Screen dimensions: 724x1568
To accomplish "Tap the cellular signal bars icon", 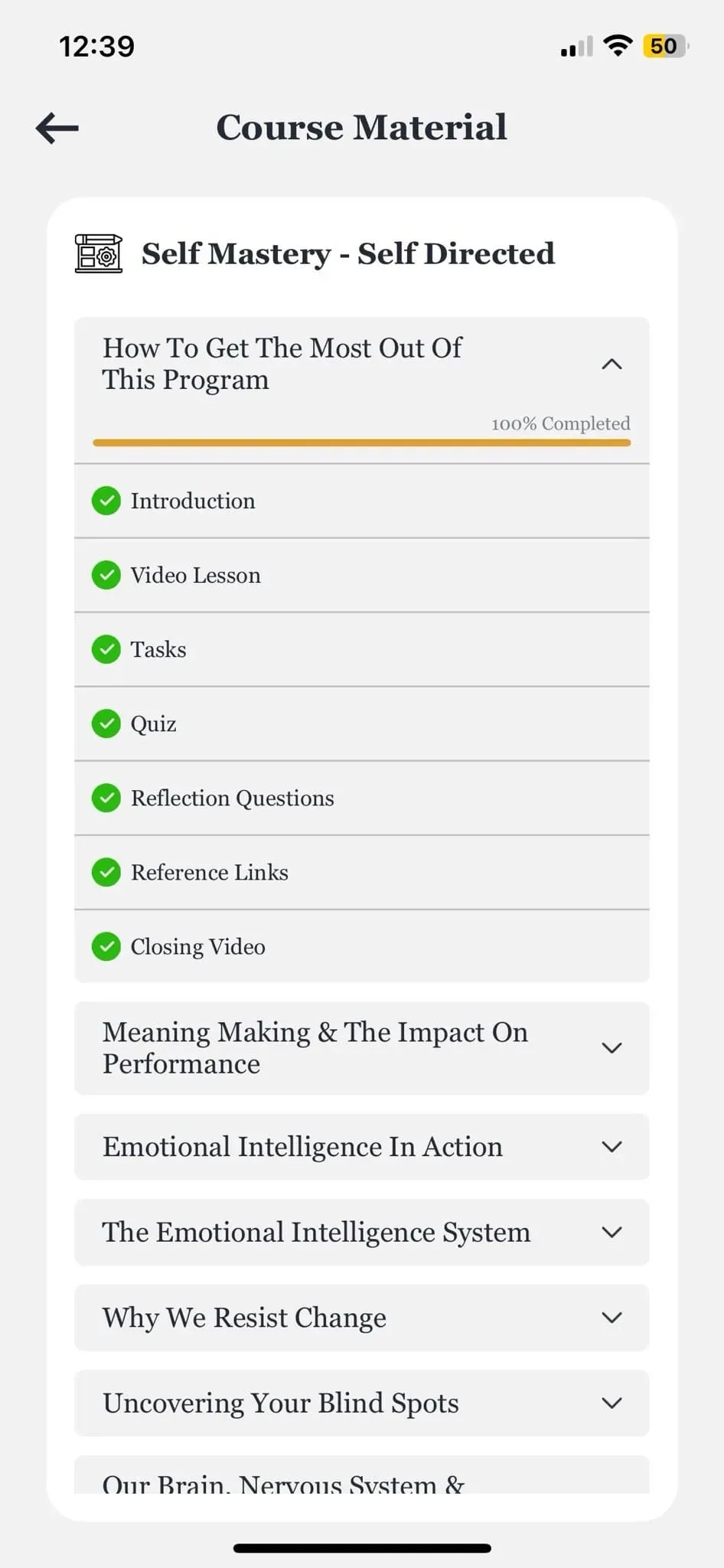I will (576, 47).
